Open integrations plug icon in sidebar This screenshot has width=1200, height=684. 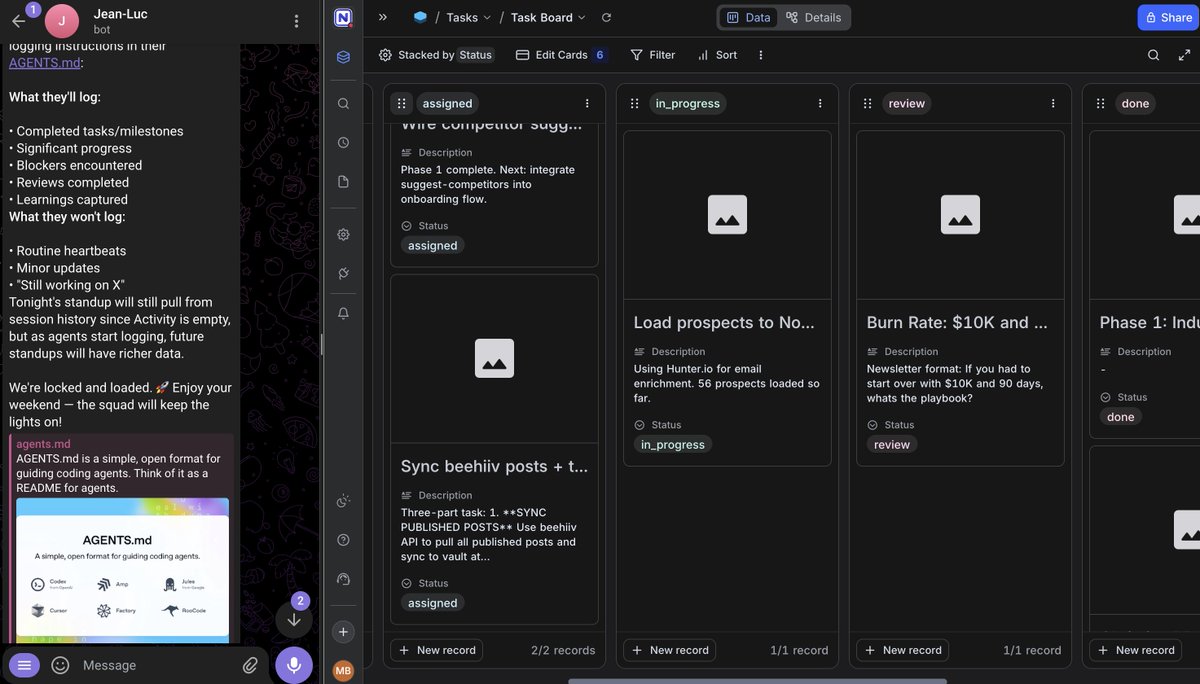344,273
